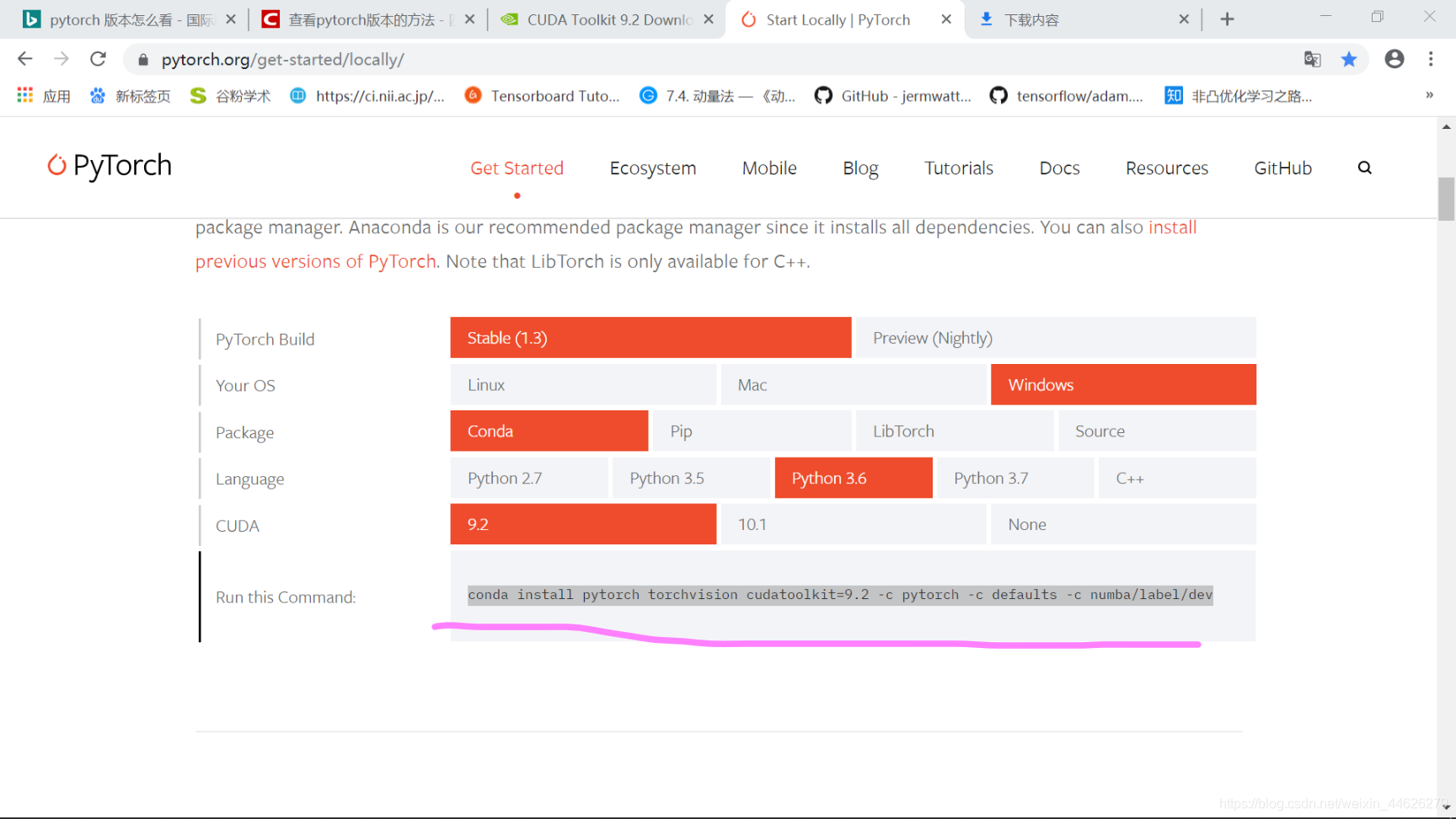Open 谷粉学术 bookmark

click(230, 96)
